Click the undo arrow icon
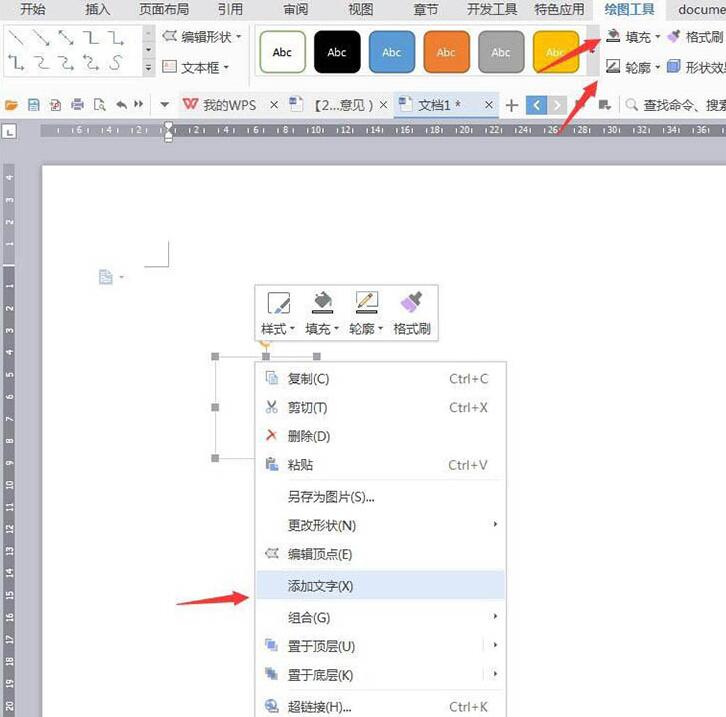 click(122, 105)
